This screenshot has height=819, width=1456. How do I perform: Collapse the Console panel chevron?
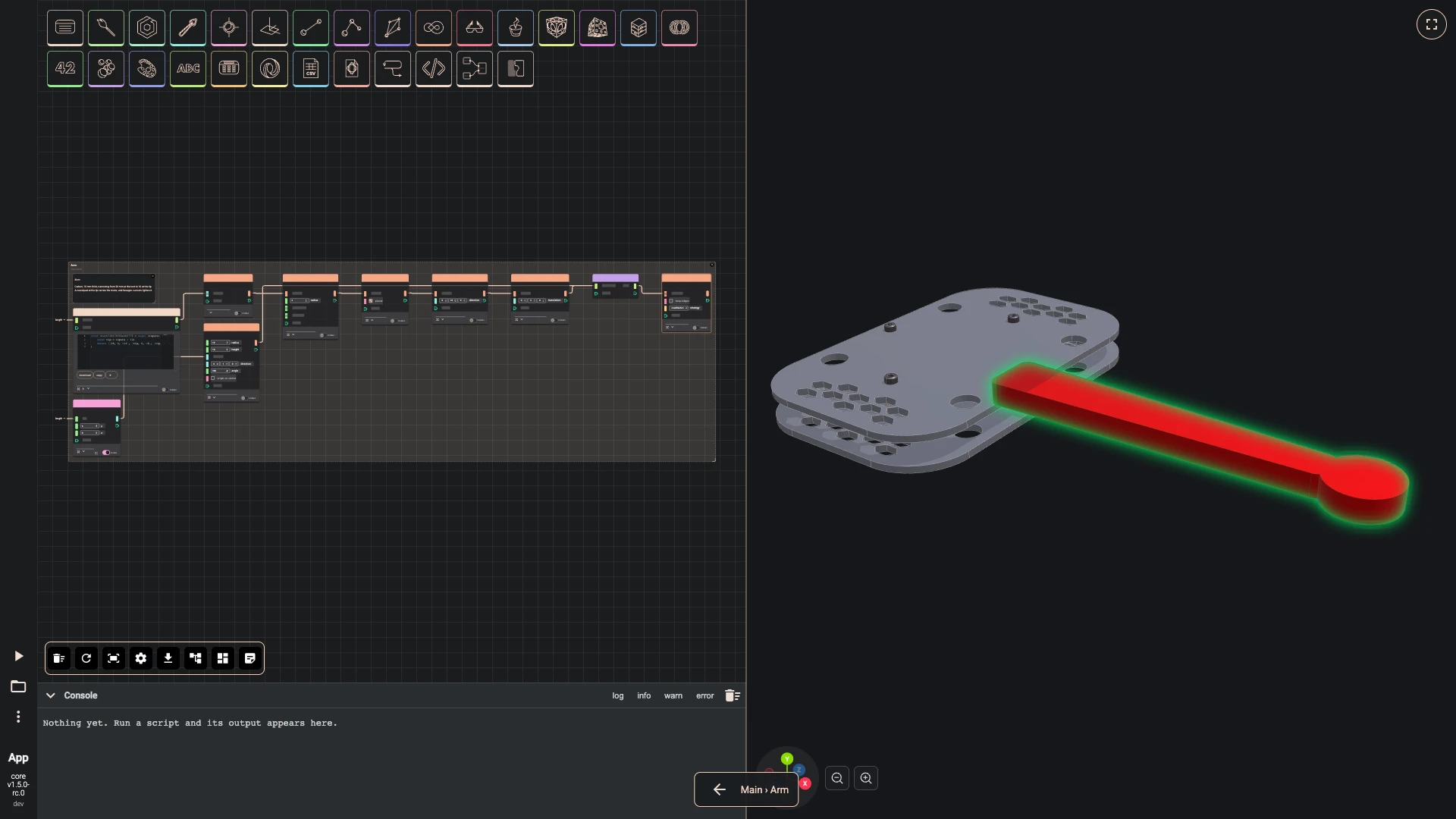tap(51, 695)
